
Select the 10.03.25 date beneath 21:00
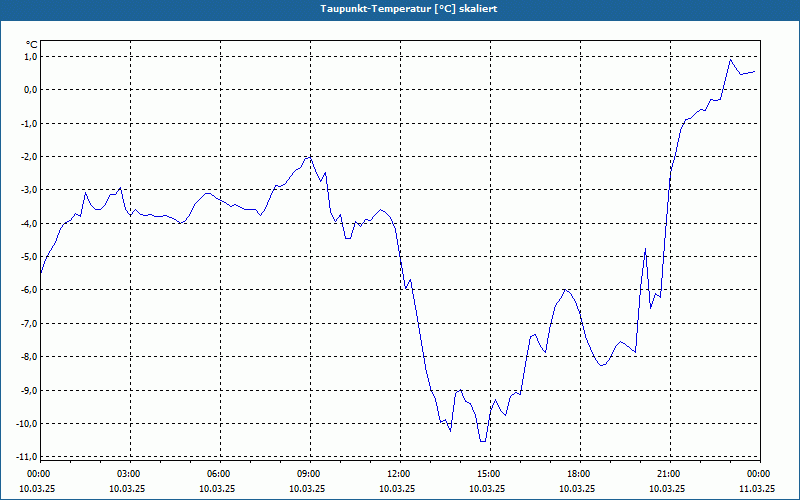(x=667, y=488)
